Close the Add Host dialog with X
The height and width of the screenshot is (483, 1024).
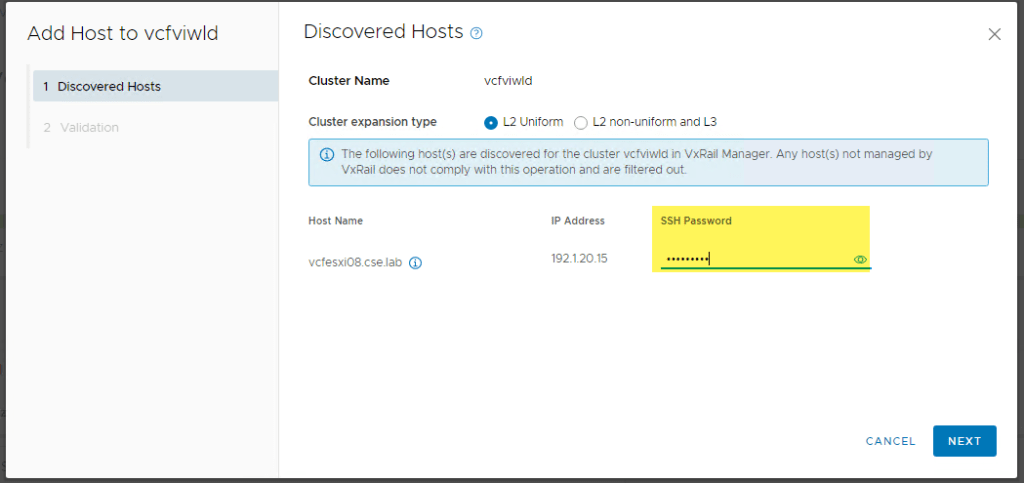point(994,34)
